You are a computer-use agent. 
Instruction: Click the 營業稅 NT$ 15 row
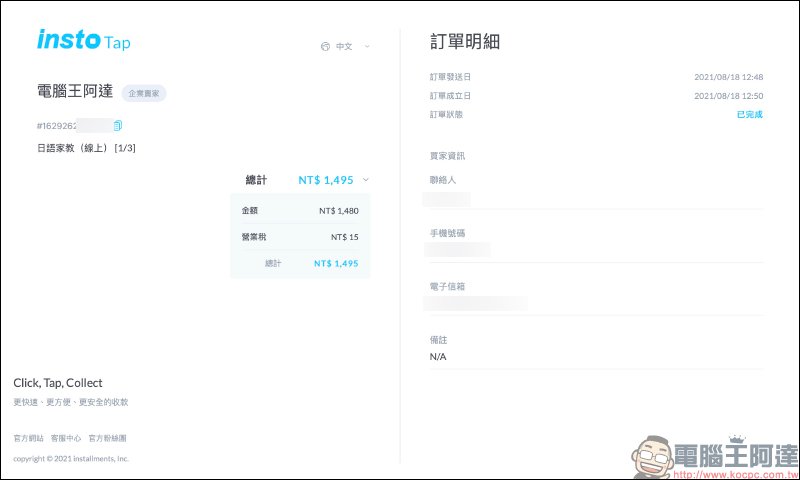tap(300, 237)
